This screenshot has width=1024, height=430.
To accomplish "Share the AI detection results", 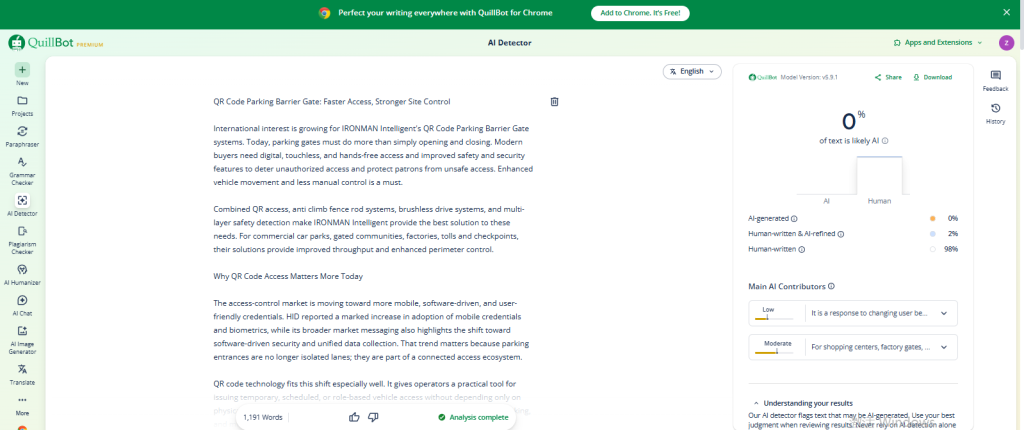I will click(x=888, y=77).
